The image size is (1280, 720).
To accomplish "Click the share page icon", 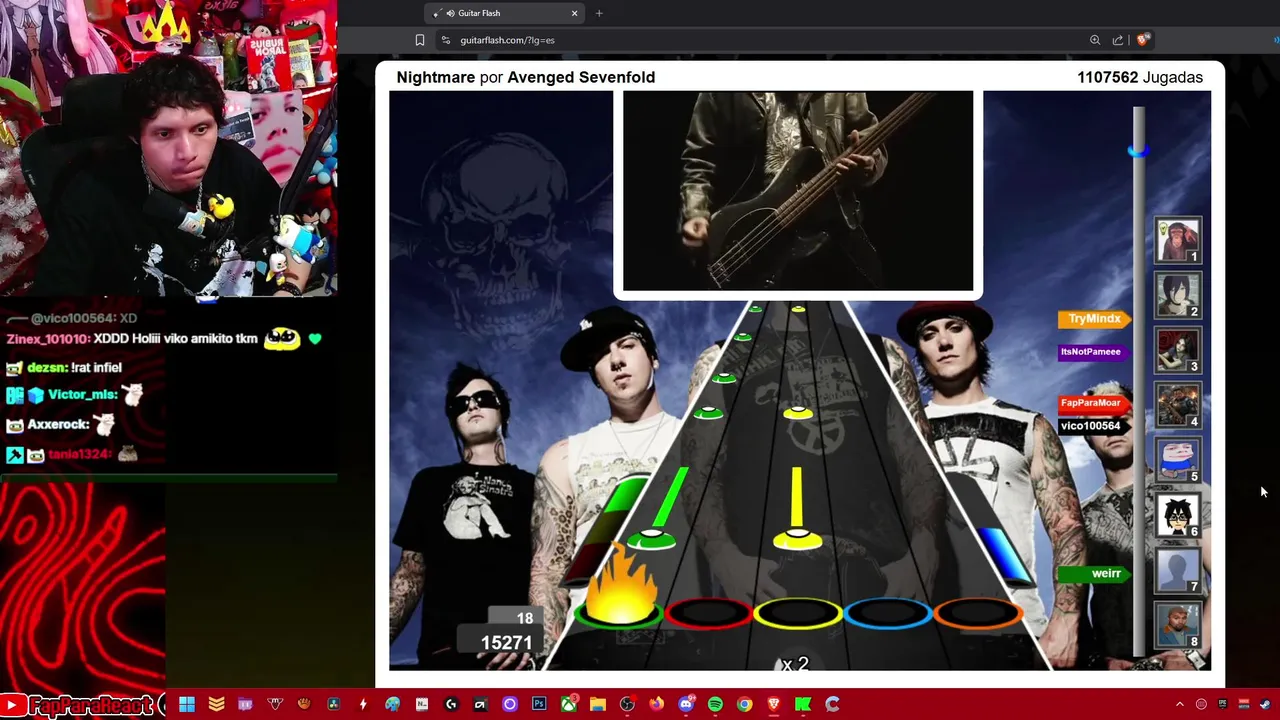I will [x=1118, y=40].
